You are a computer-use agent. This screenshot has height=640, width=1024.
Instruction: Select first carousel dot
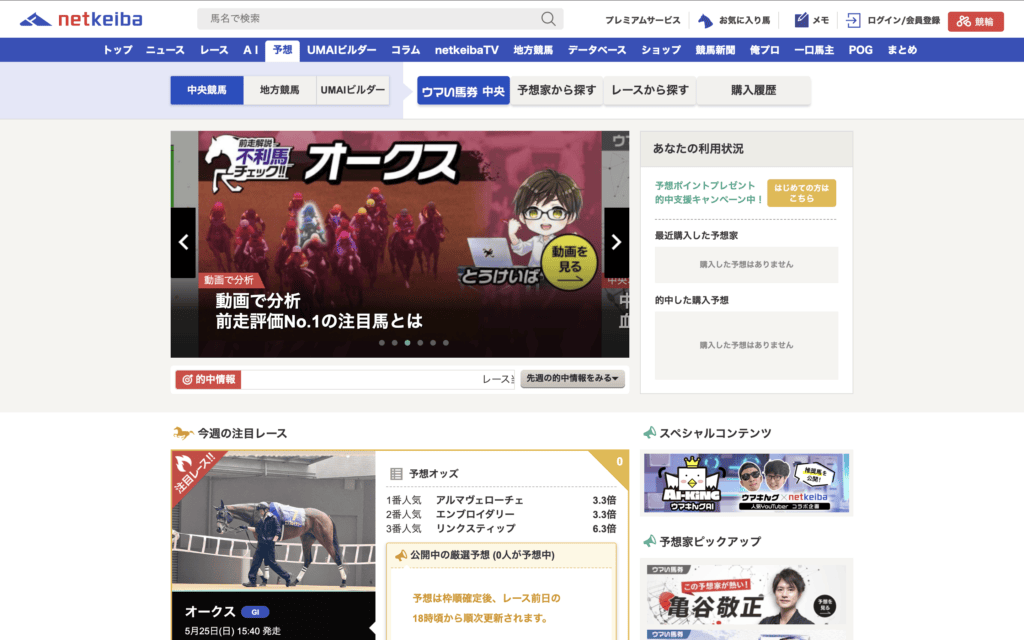click(381, 343)
